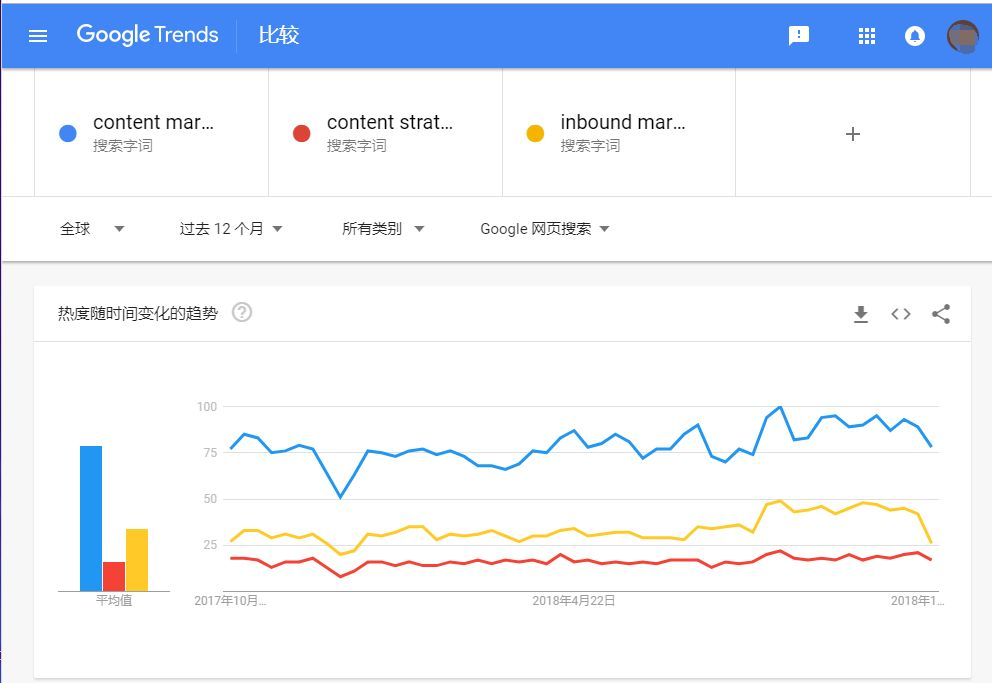Get embed code for the chart
The height and width of the screenshot is (683, 992).
(x=901, y=314)
